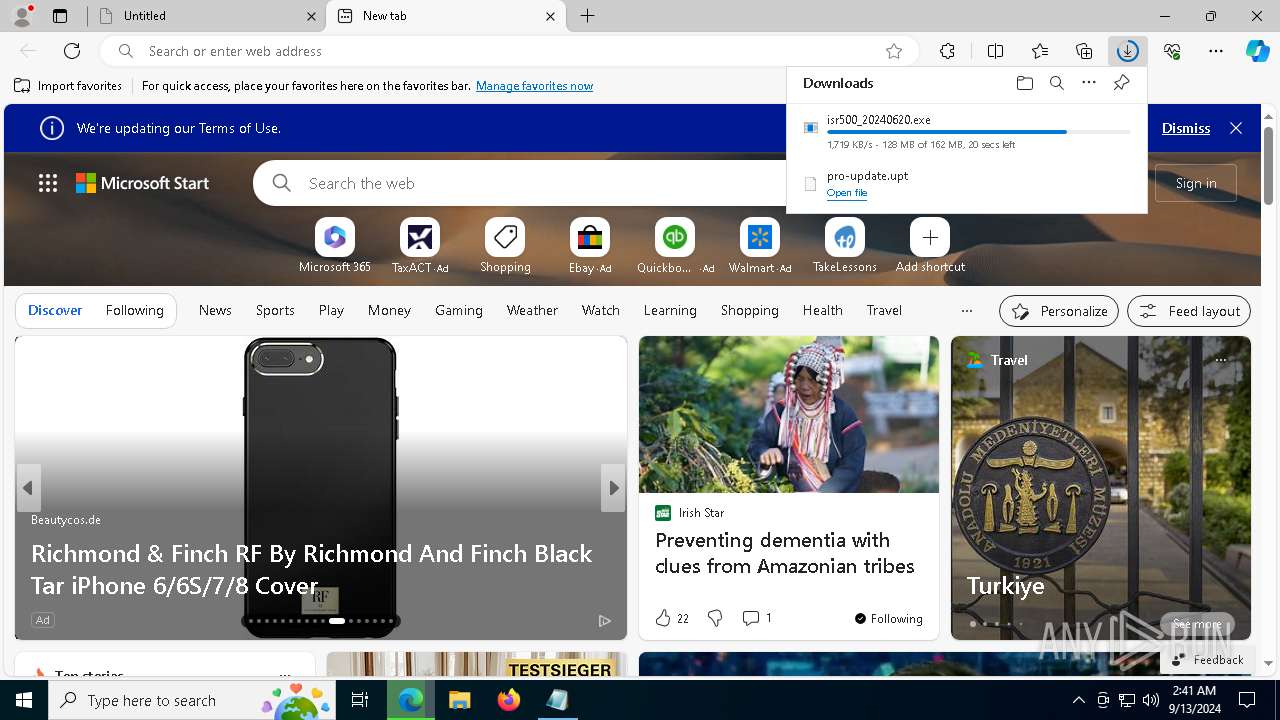Open the Sports category
1280x720 pixels.
pos(275,311)
